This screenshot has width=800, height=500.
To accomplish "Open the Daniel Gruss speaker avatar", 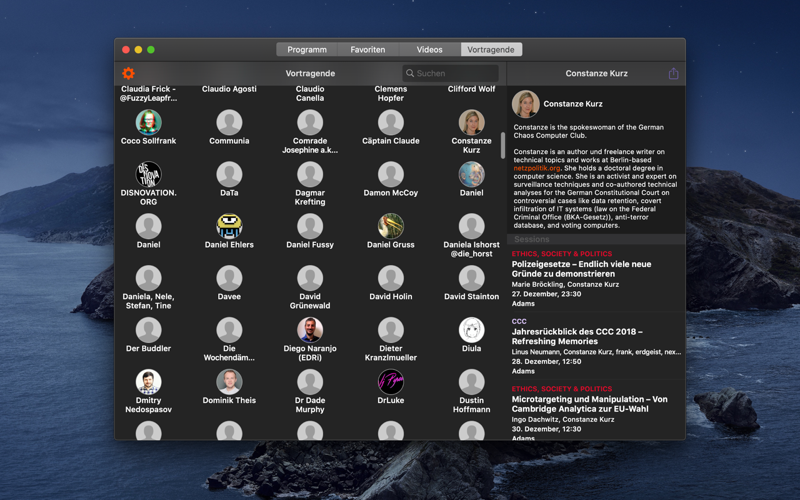I will (x=391, y=226).
